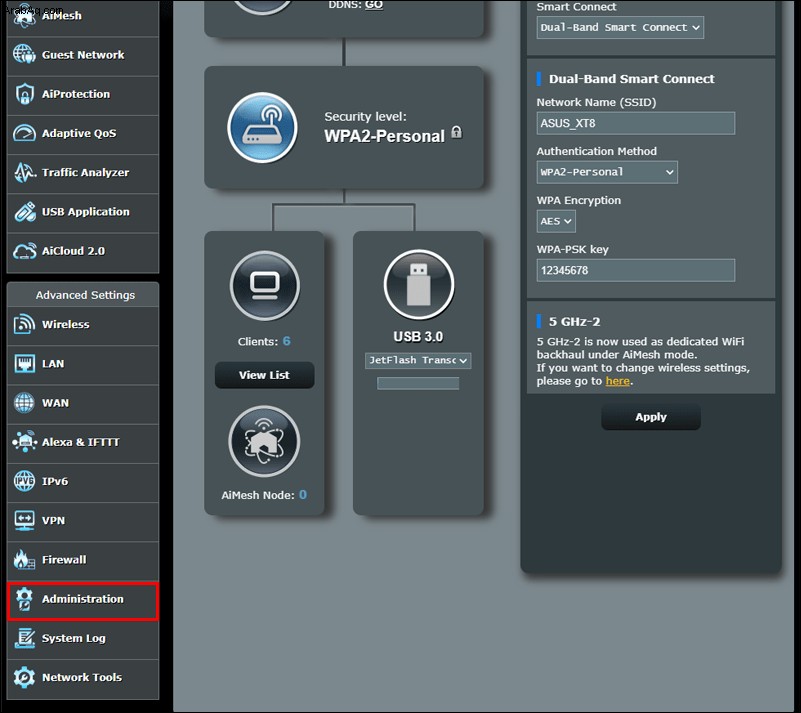Click the AiMesh sidebar icon
Viewport: 801px width, 713px height.
point(24,15)
